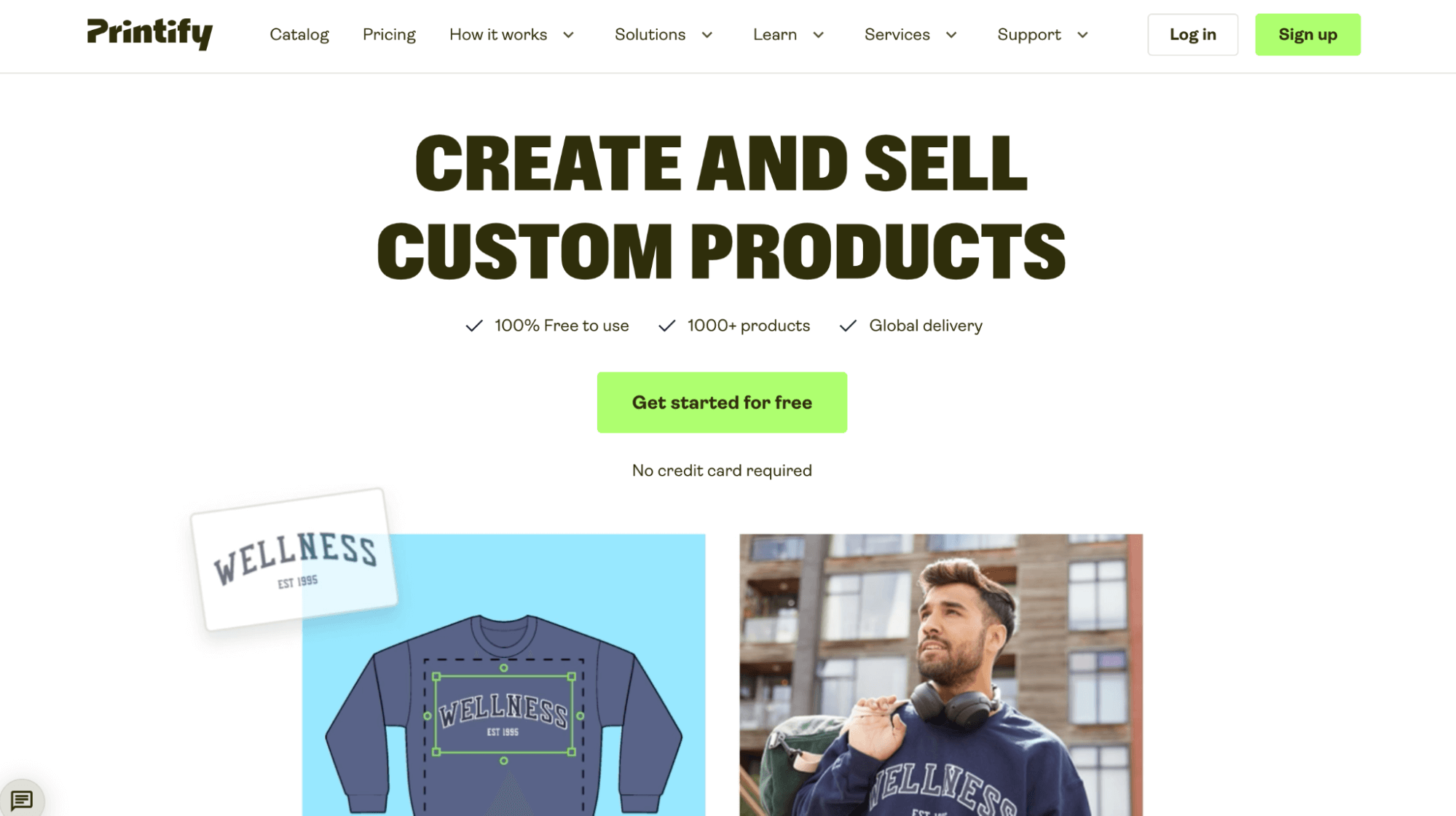Expand the Solutions dropdown arrow
Viewport: 1456px width, 816px height.
pos(707,35)
